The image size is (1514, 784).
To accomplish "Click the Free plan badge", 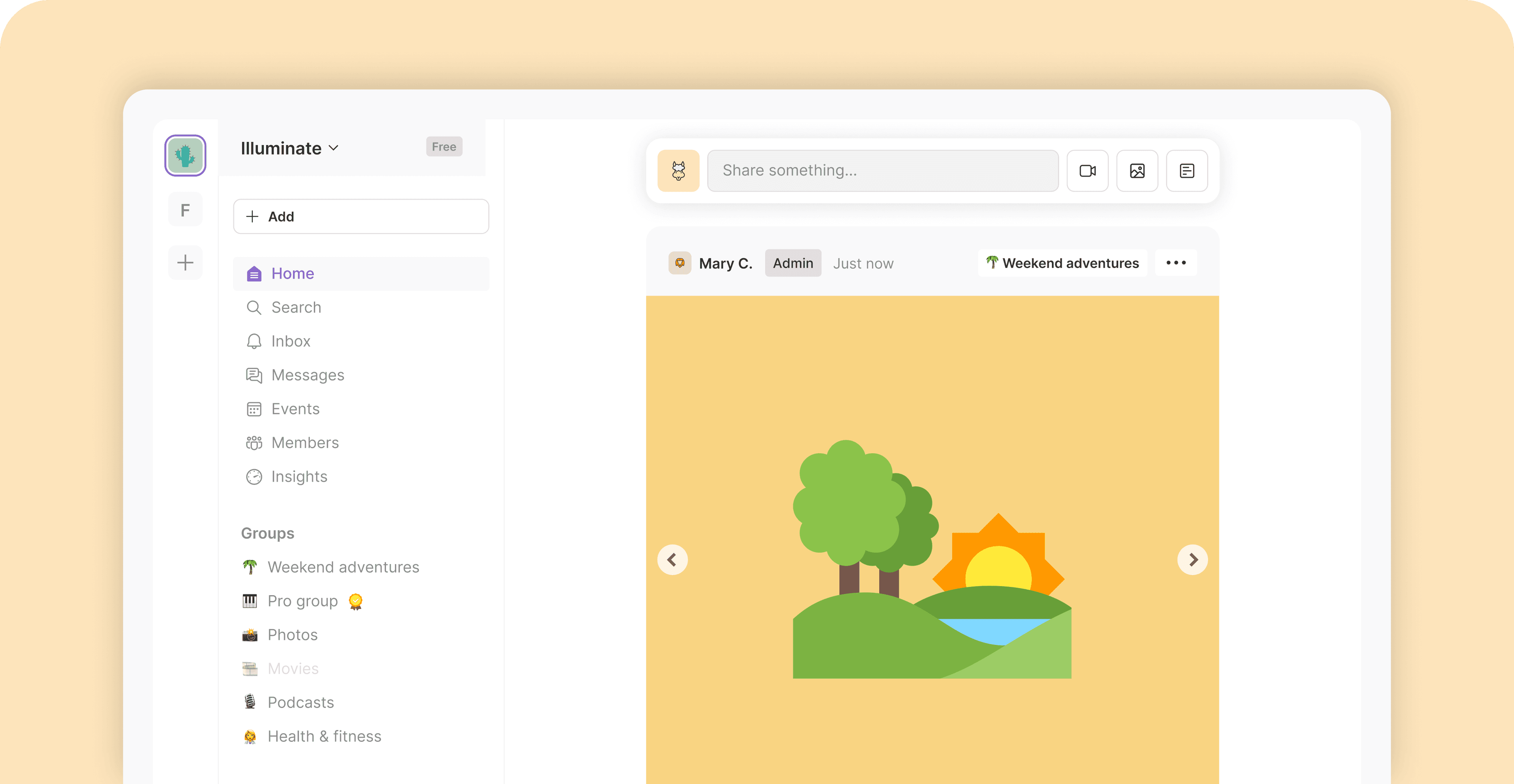I will coord(444,147).
